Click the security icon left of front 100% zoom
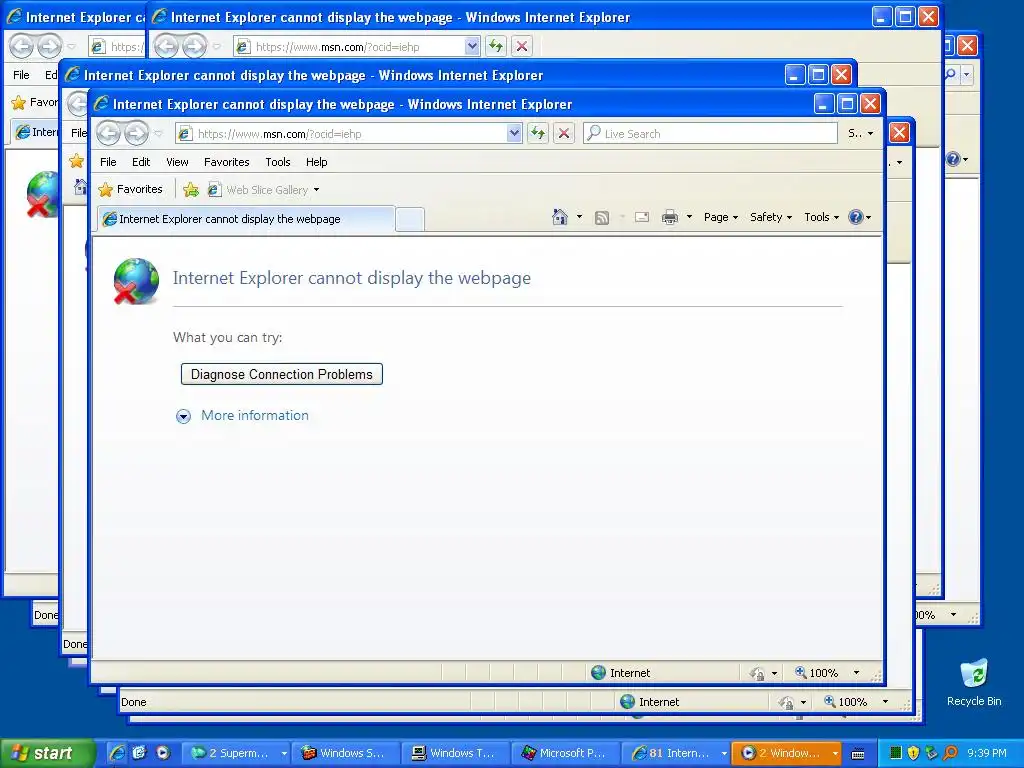Image resolution: width=1024 pixels, height=768 pixels. (757, 673)
